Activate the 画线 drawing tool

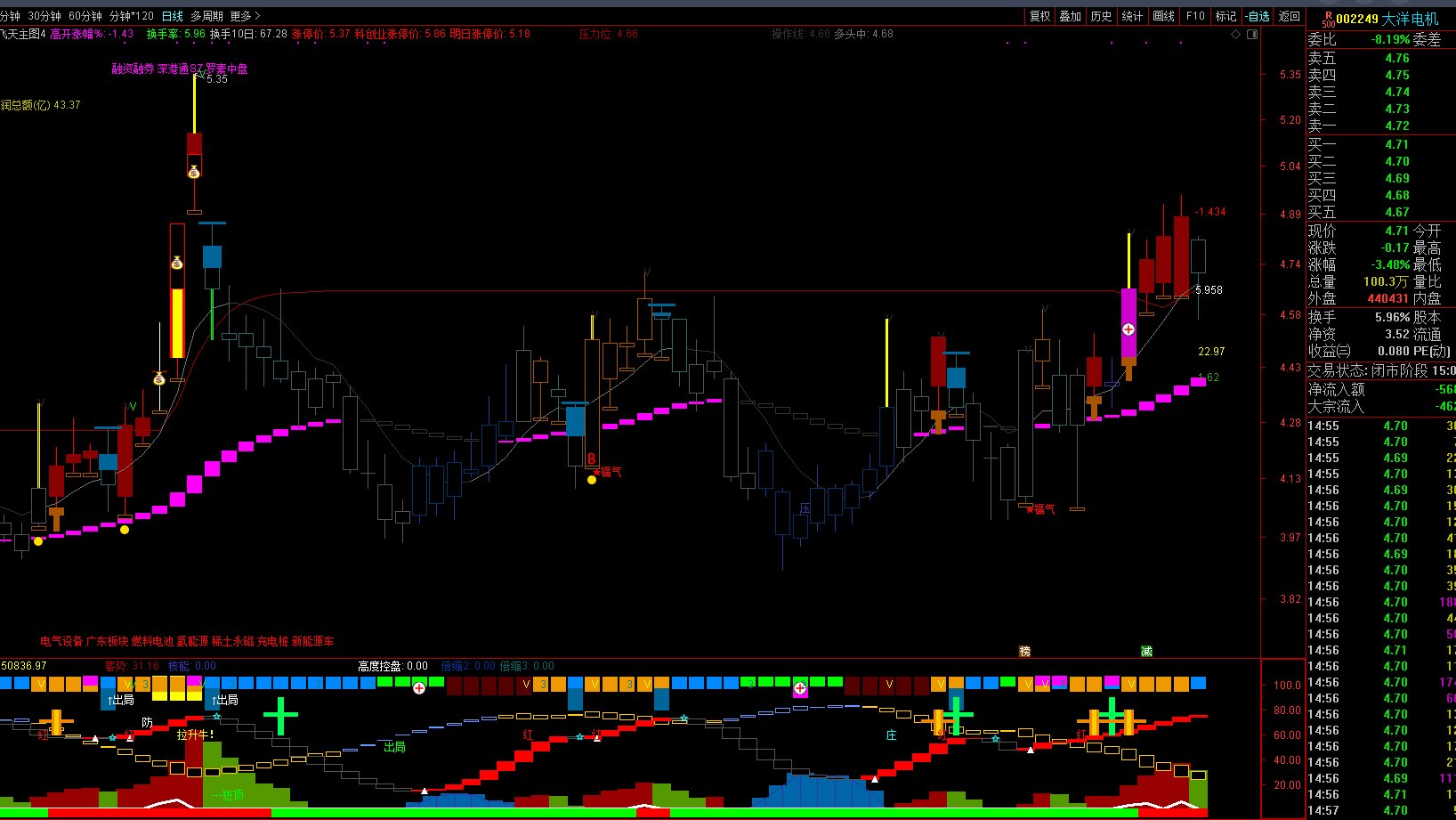1163,16
